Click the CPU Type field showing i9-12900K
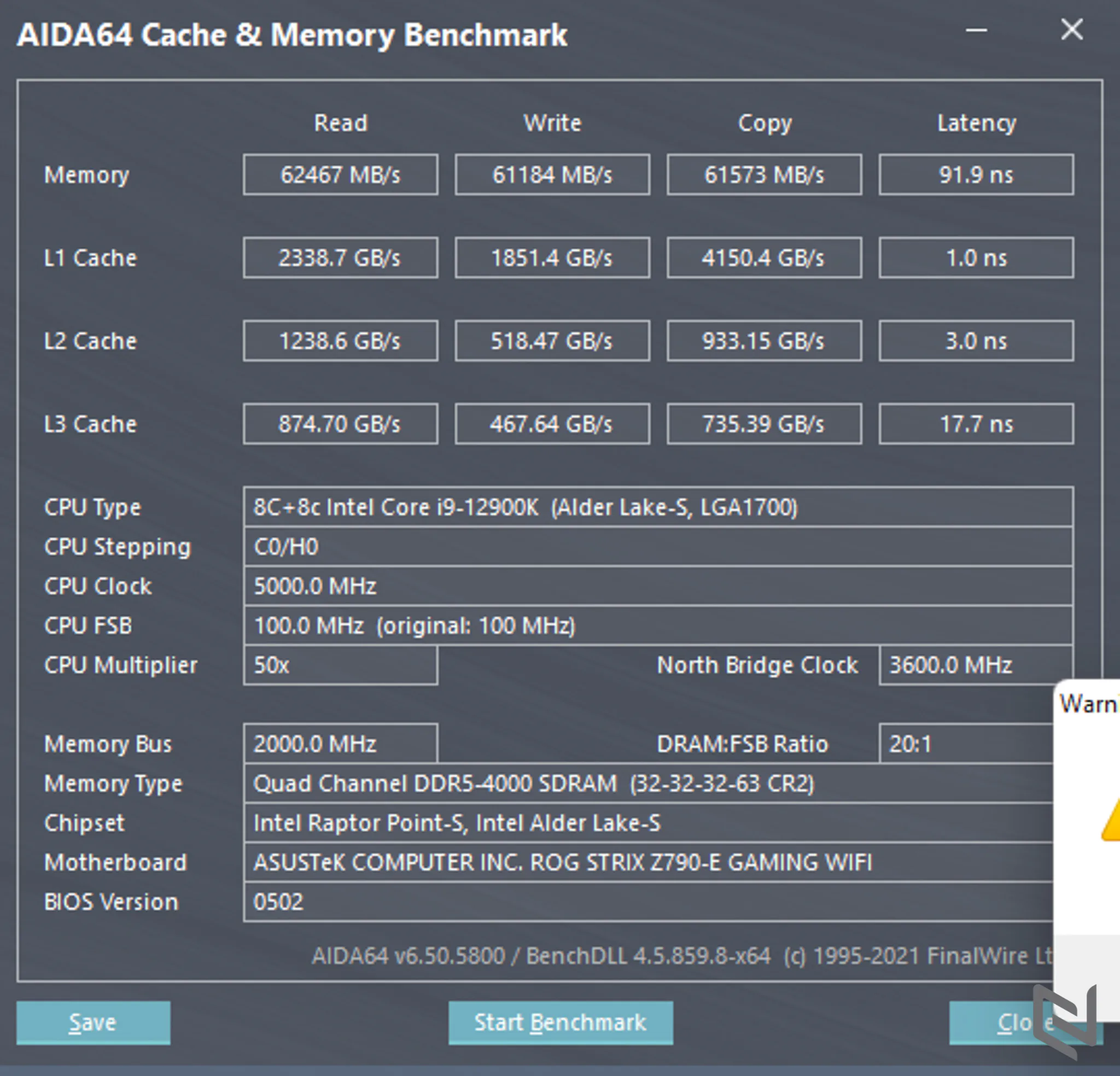 tap(658, 507)
